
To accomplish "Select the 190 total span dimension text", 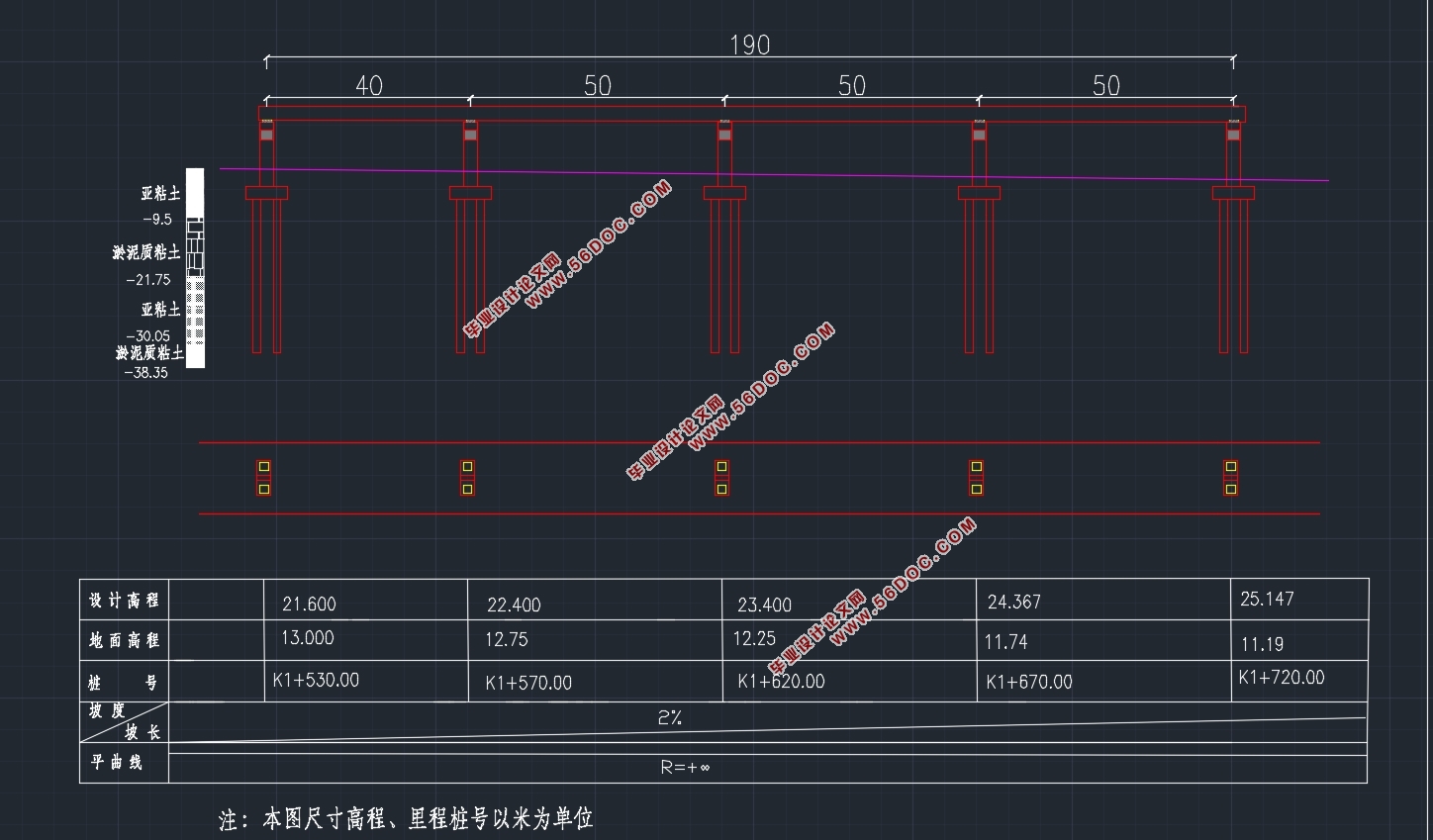I will coord(749,45).
